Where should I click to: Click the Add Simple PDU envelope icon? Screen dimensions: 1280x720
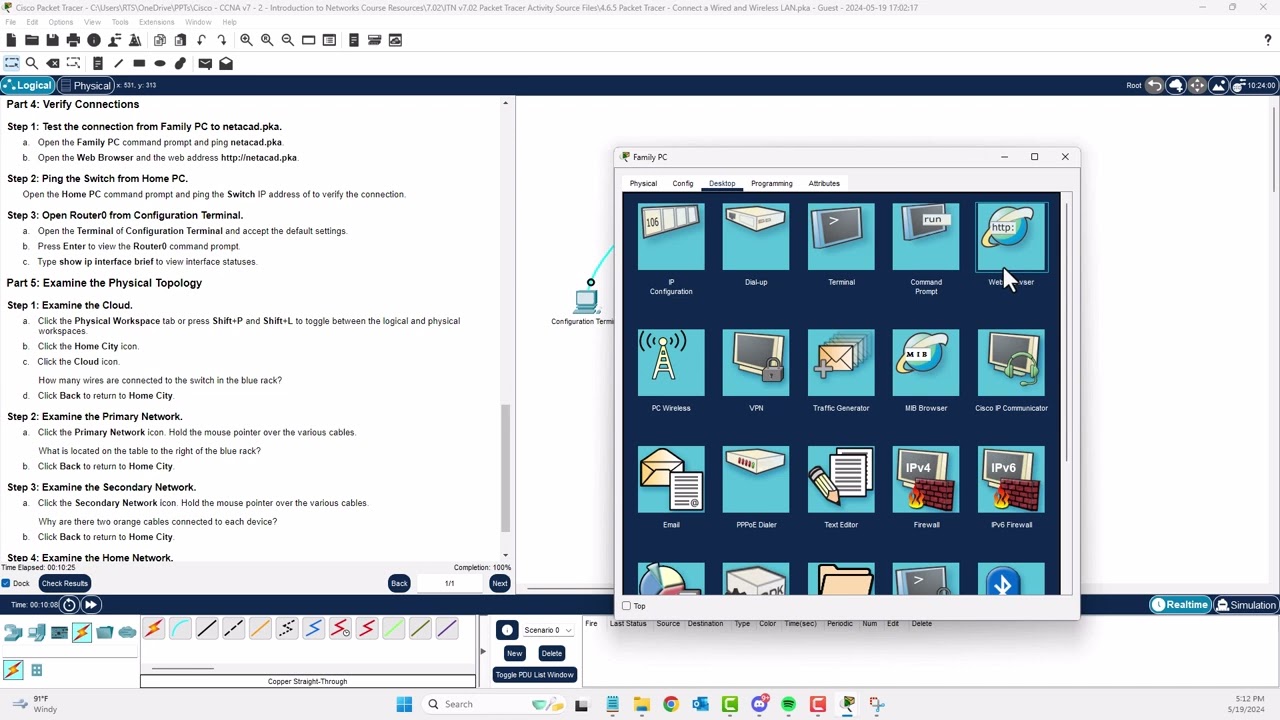click(205, 63)
